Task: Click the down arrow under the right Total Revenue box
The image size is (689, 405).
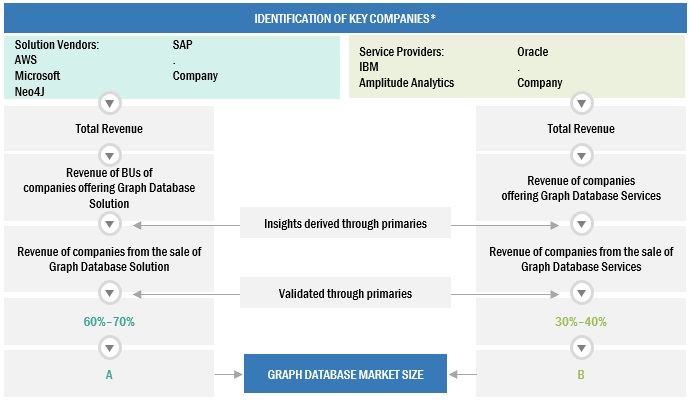Action: pos(581,155)
